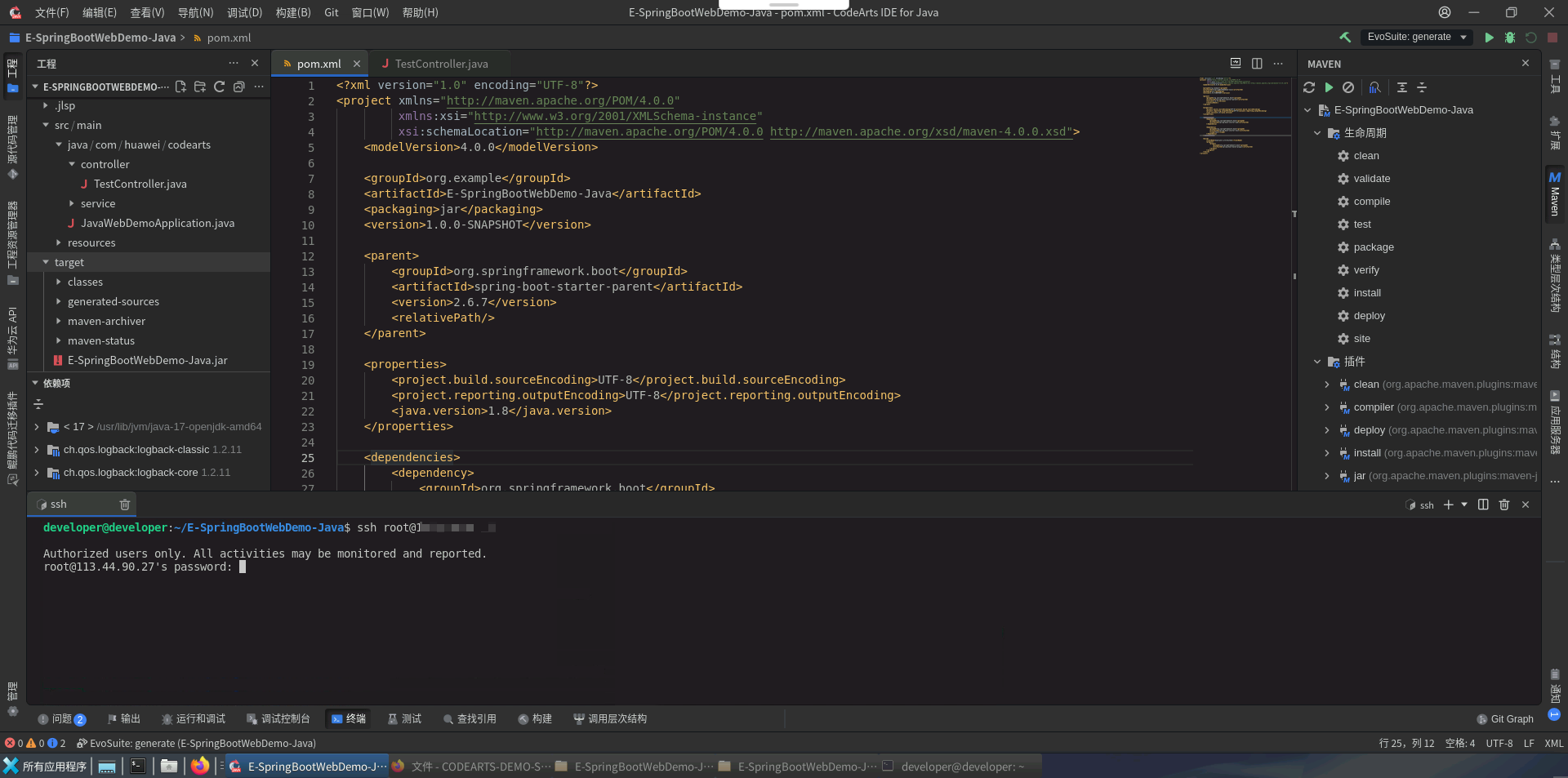Open Git Graph in status area

1505,718
